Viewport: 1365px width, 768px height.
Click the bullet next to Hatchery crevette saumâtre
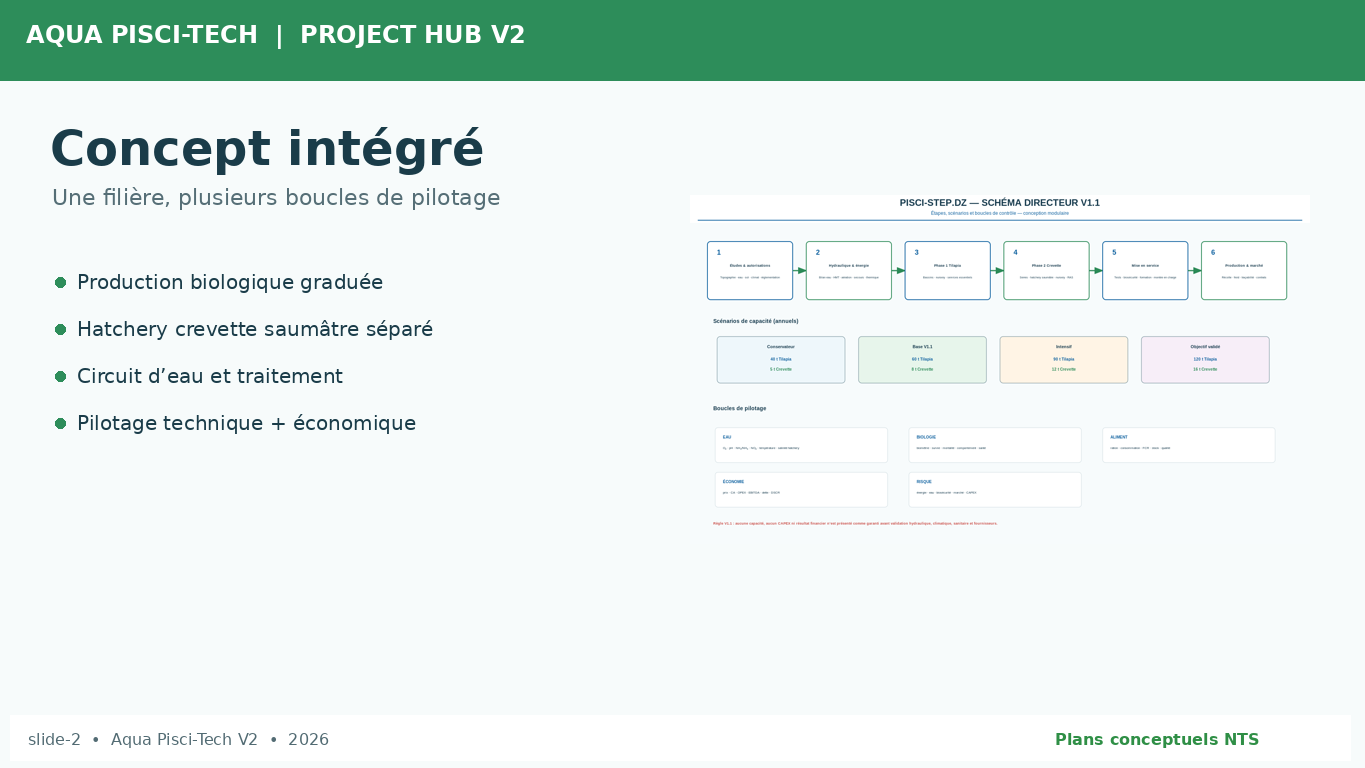pos(60,330)
